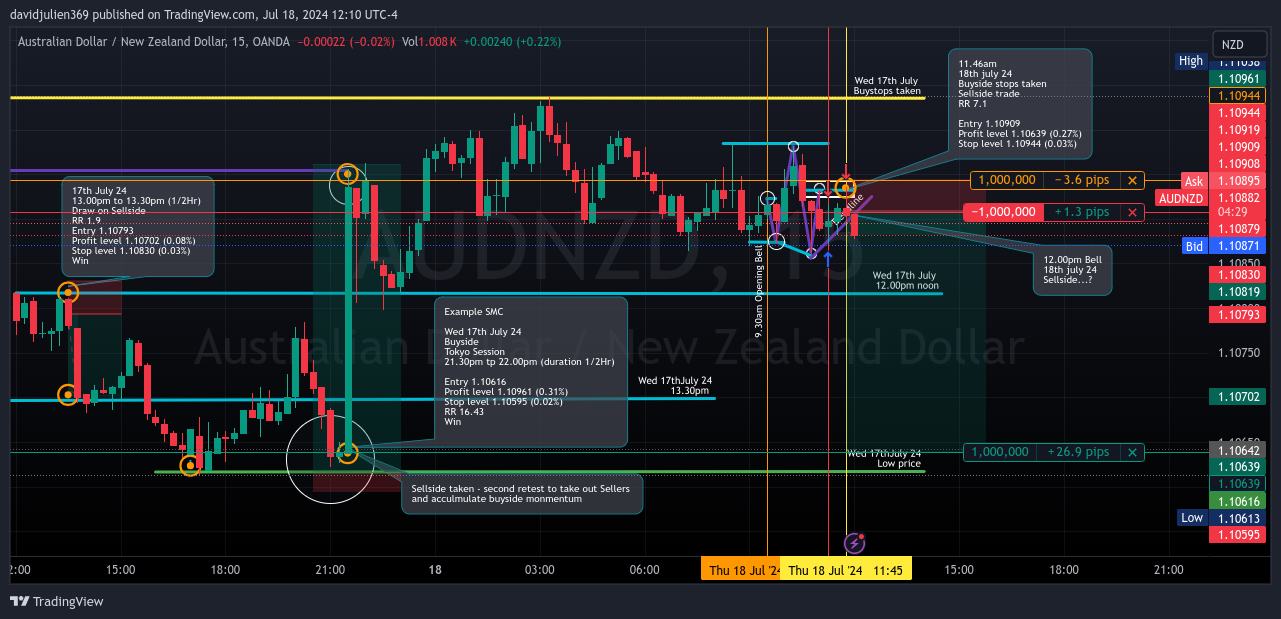Click the Bid price tag
Viewport: 1281px width, 619px height.
tap(1194, 245)
